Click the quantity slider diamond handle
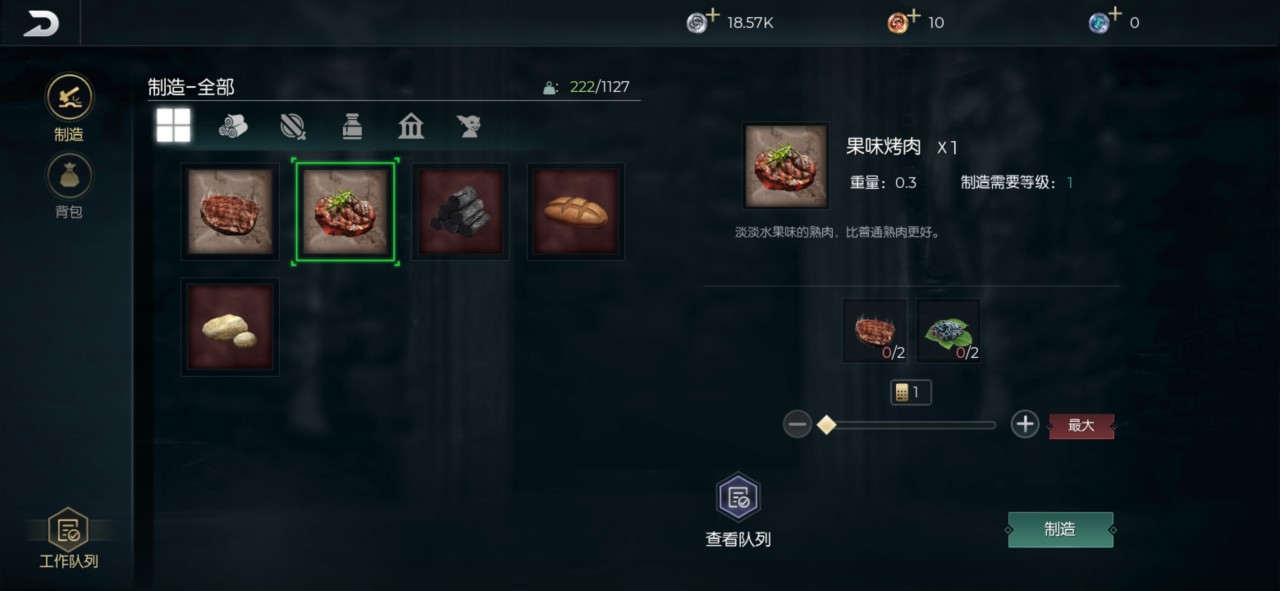1280x591 pixels. pos(826,424)
